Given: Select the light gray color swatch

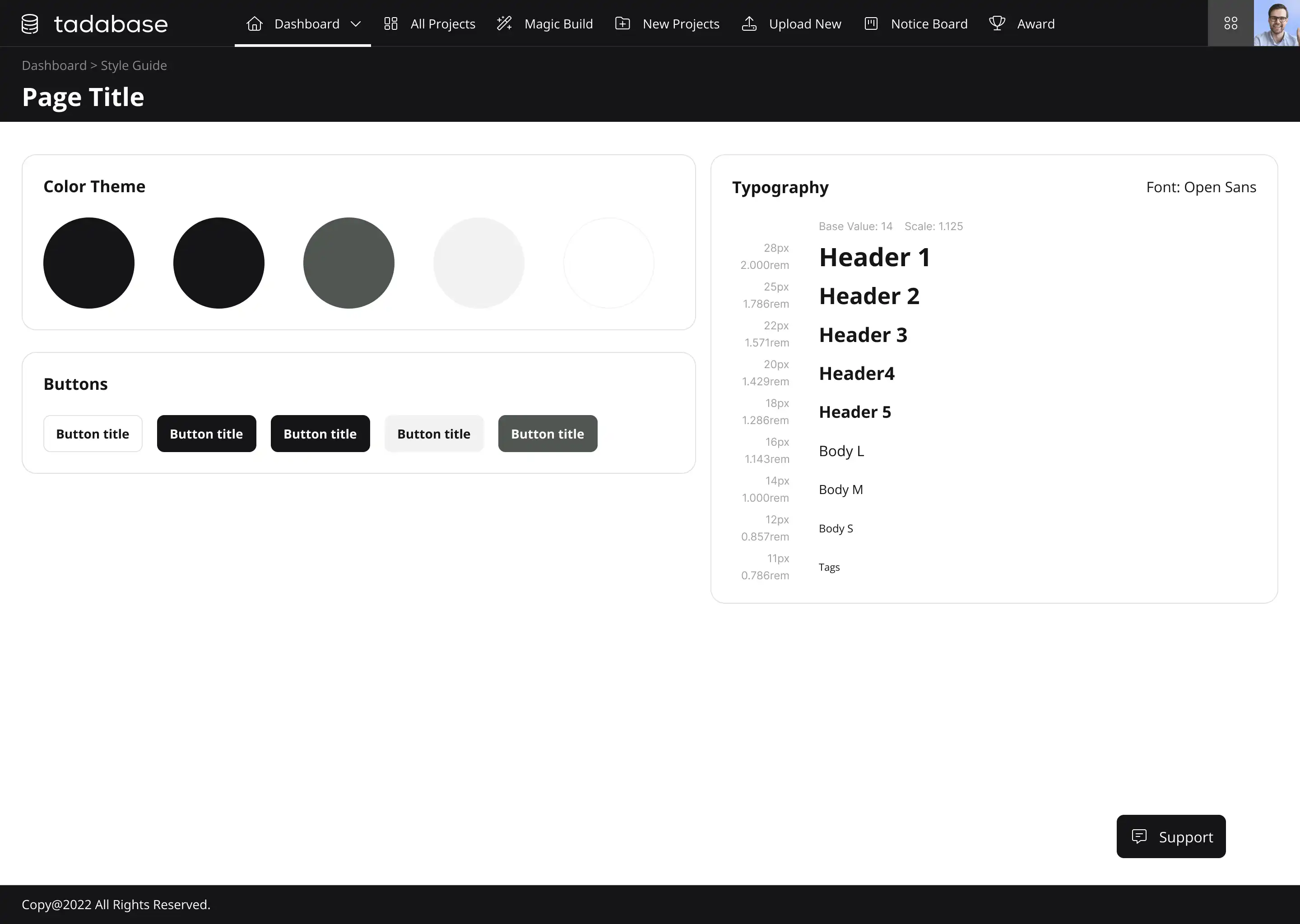Looking at the screenshot, I should [478, 263].
